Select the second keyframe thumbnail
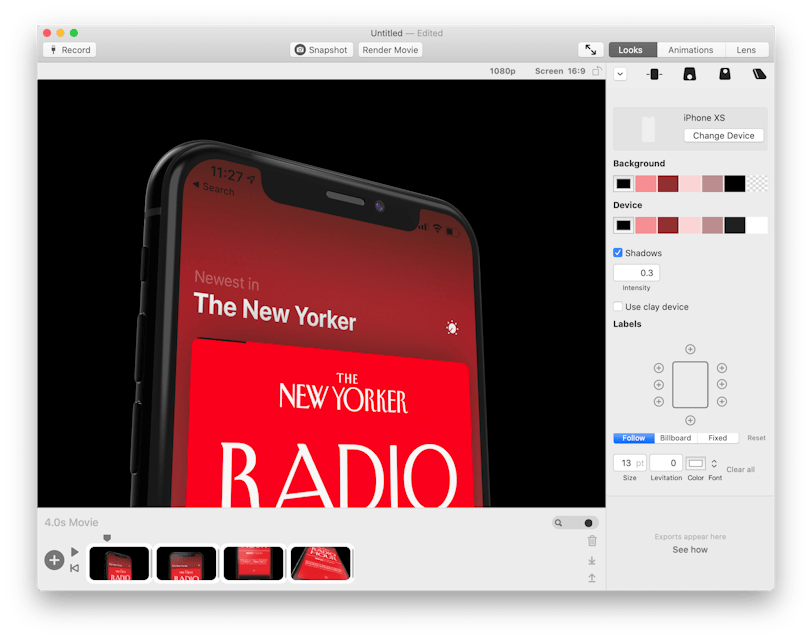The height and width of the screenshot is (640, 812). (186, 563)
